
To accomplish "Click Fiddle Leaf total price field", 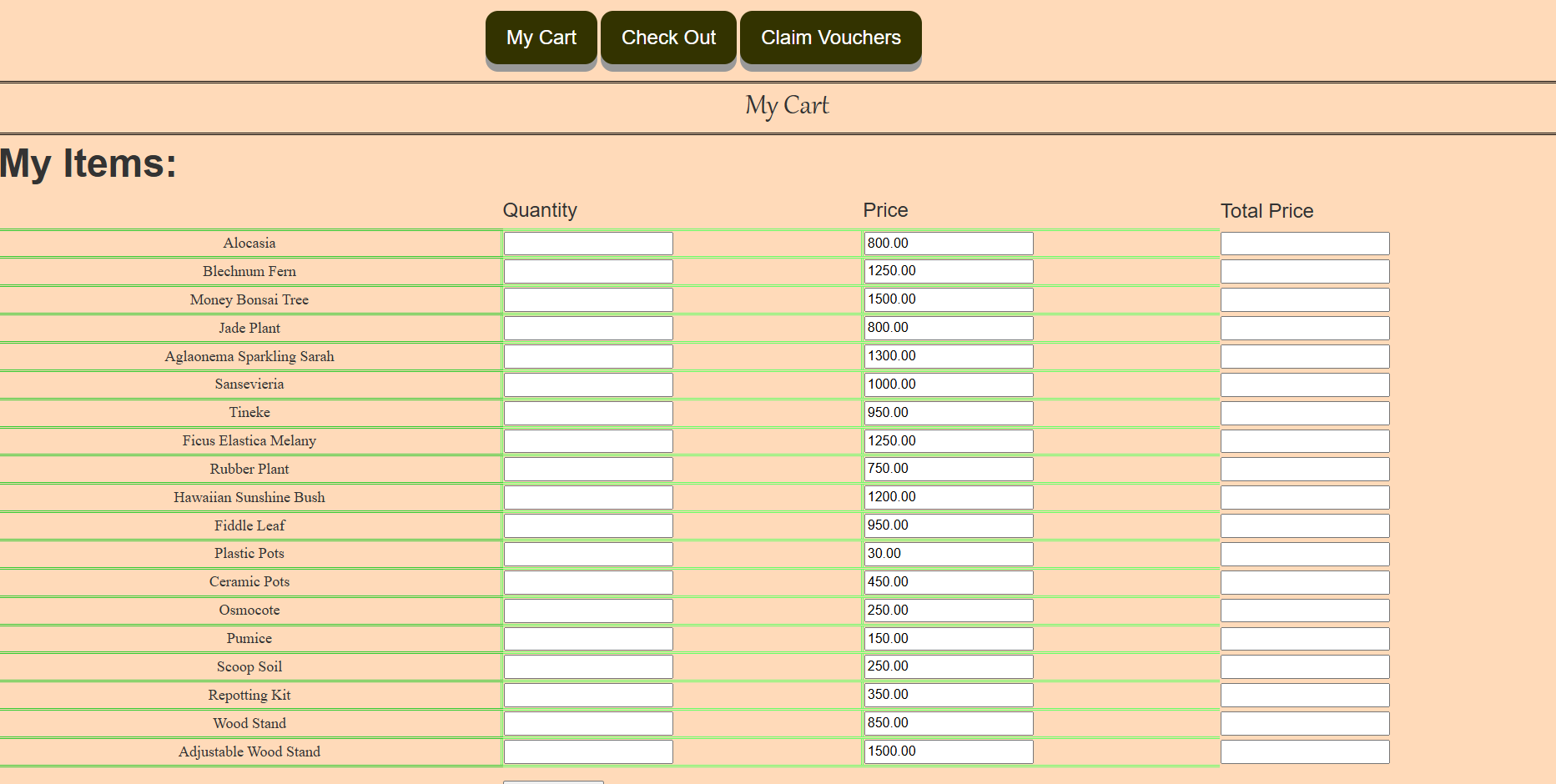I will 1305,525.
